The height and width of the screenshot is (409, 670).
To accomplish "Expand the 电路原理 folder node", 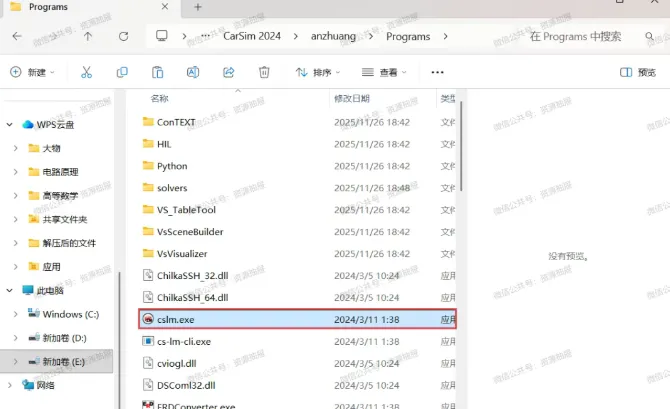I will (x=15, y=172).
